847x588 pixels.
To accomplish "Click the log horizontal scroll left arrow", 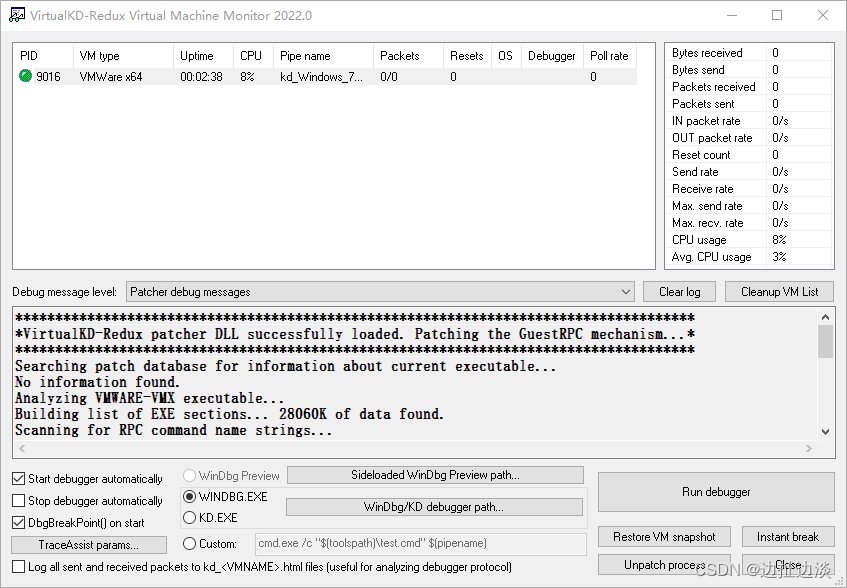I will [x=22, y=448].
